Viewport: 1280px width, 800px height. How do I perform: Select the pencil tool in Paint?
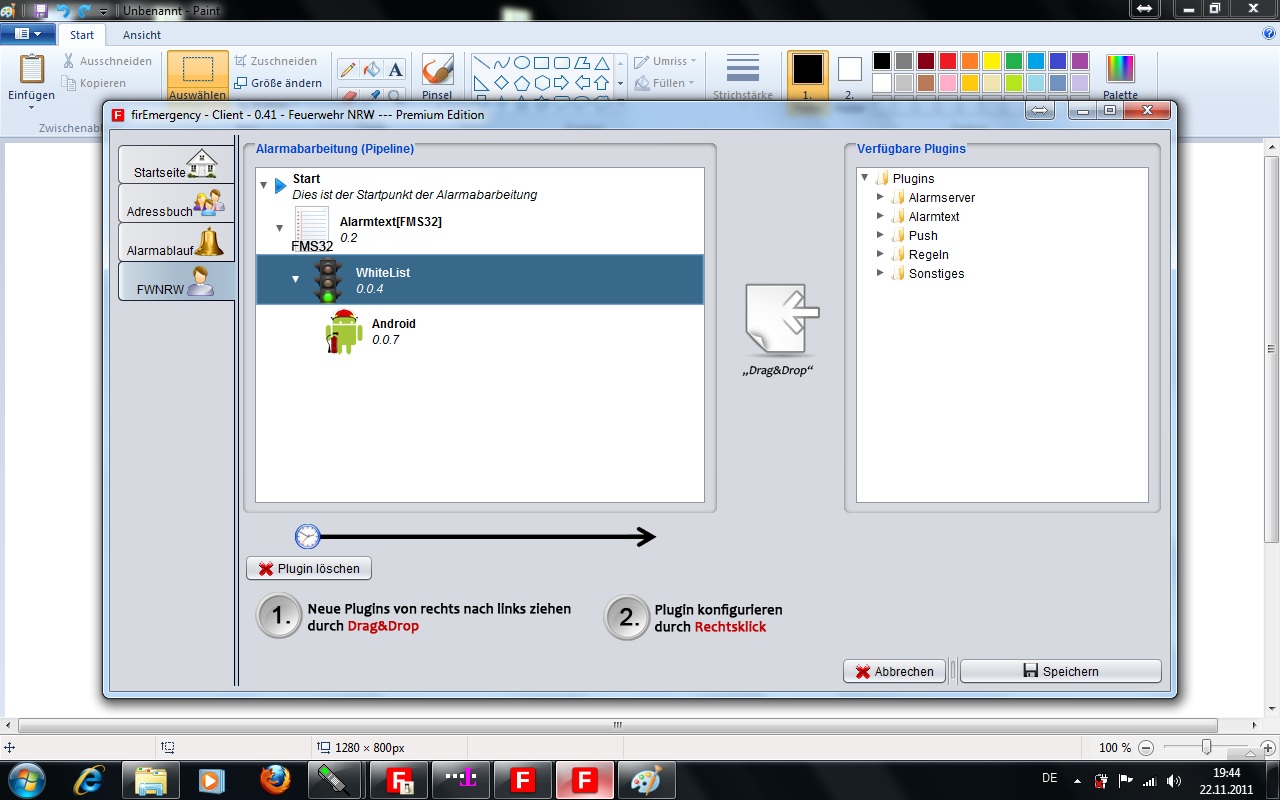[348, 69]
